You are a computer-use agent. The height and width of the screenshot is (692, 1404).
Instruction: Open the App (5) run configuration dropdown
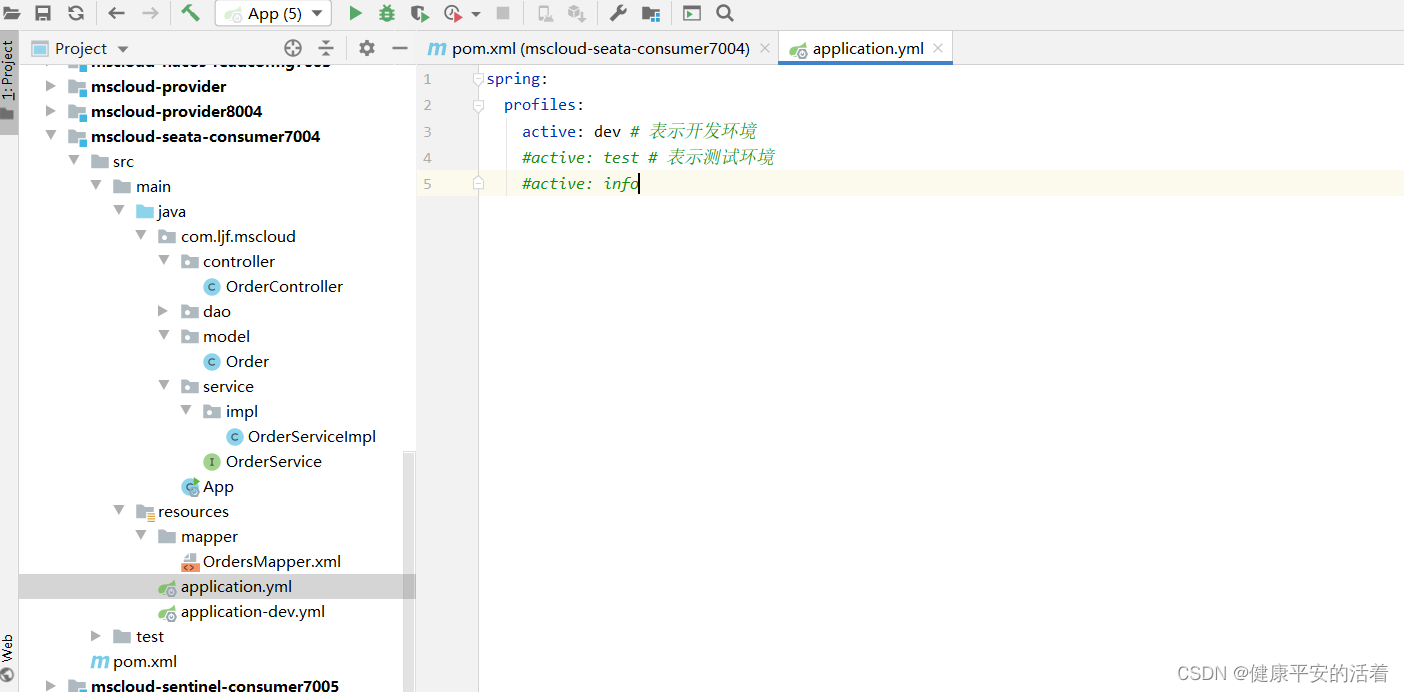(273, 14)
